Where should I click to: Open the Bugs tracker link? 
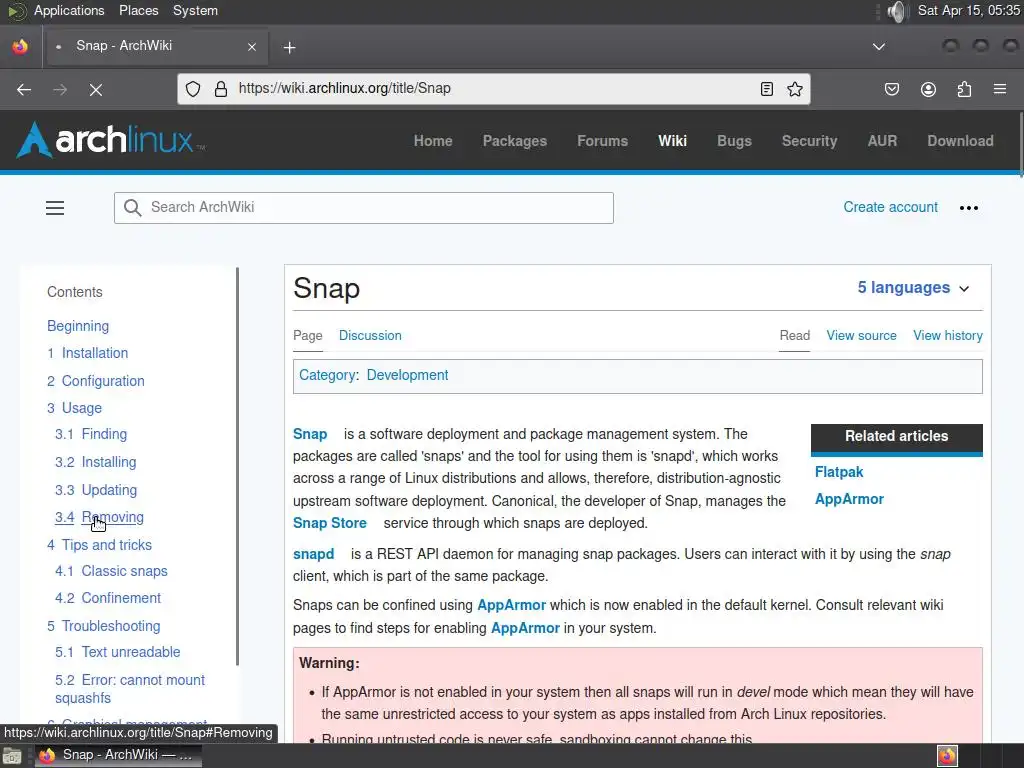[x=734, y=141]
